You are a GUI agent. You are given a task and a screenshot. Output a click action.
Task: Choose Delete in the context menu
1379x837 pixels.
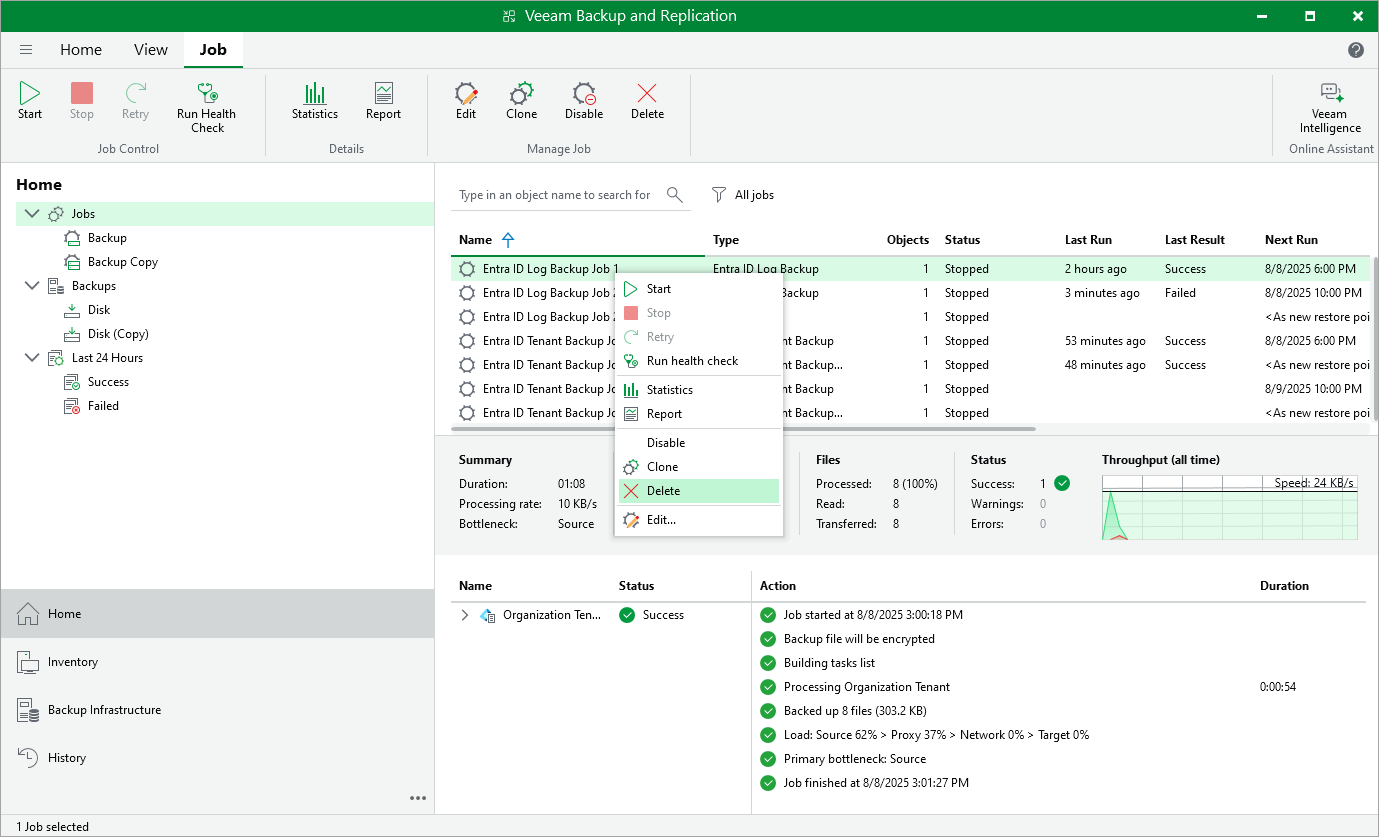pyautogui.click(x=663, y=491)
